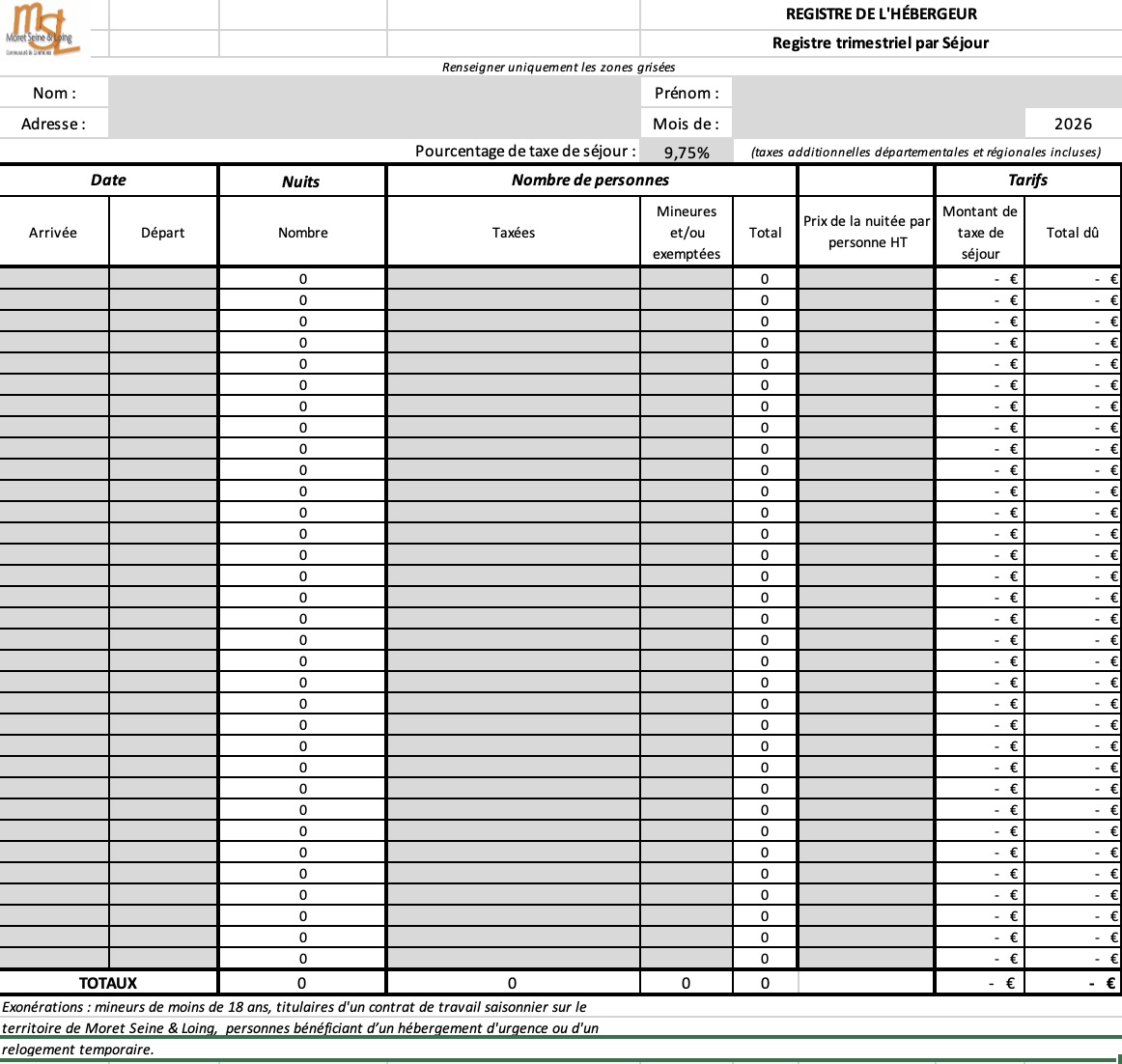Click the Départ column header

162,233
